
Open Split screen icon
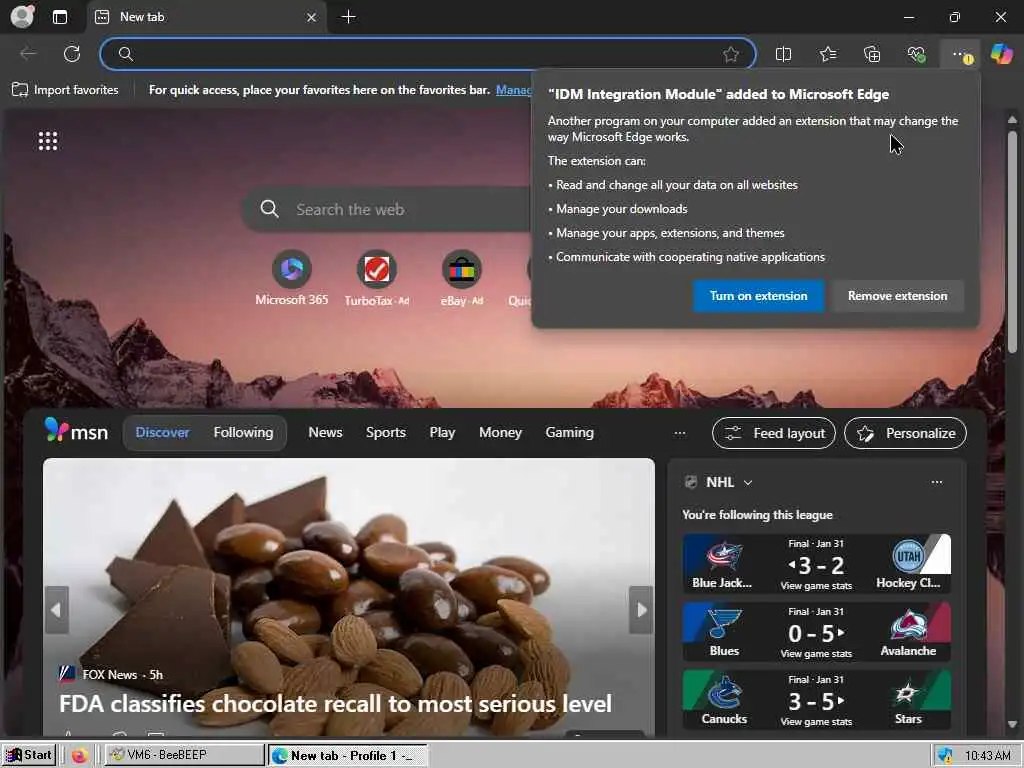coord(783,54)
